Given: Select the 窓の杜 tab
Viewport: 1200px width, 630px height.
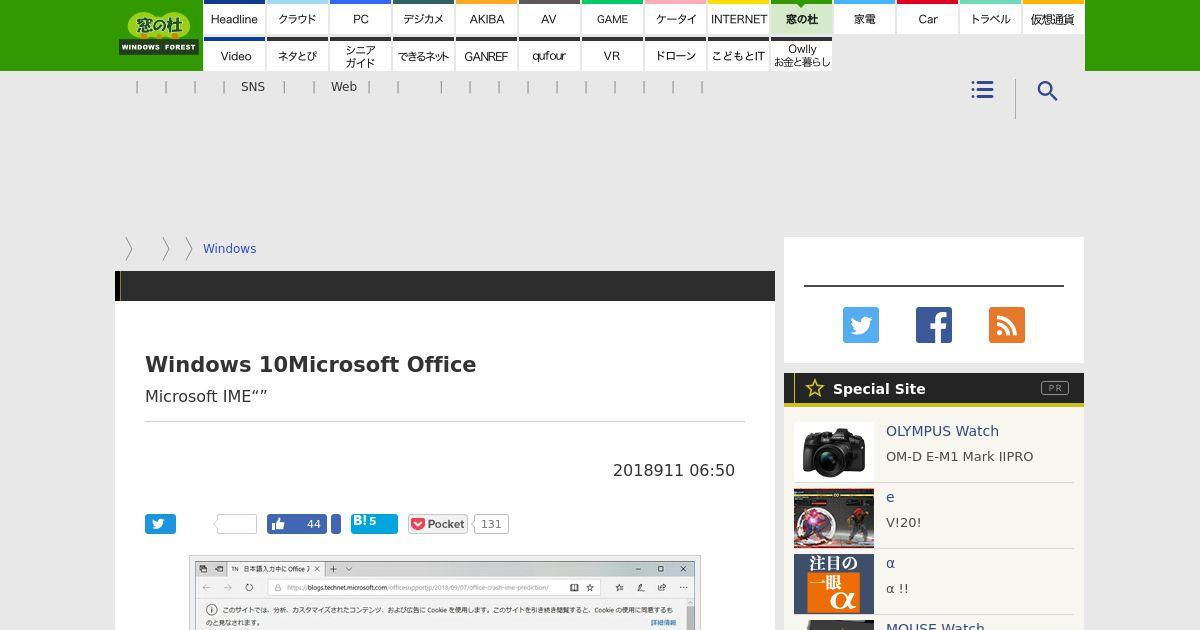Looking at the screenshot, I should click(801, 18).
